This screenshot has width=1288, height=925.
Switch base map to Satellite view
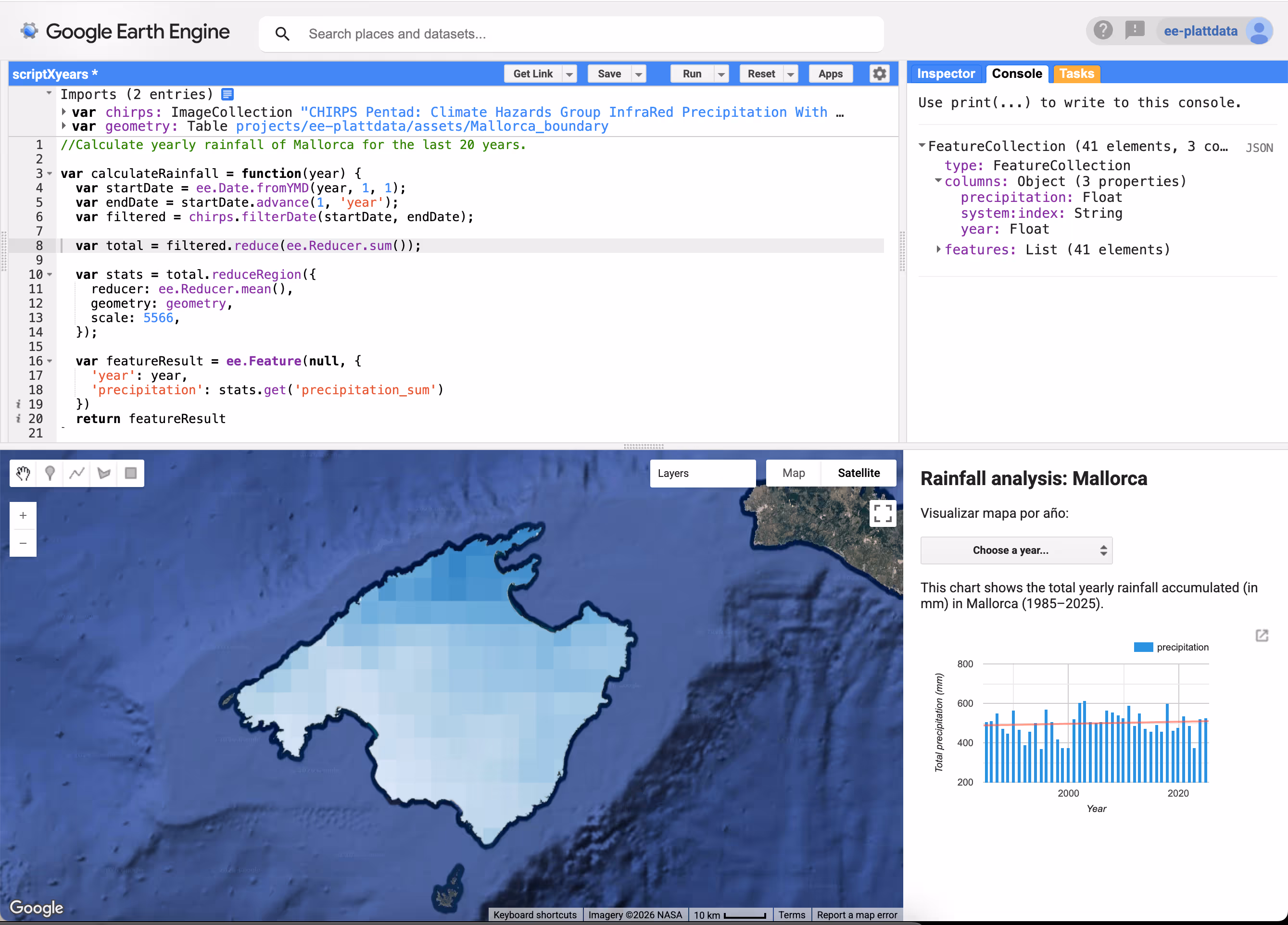click(859, 473)
